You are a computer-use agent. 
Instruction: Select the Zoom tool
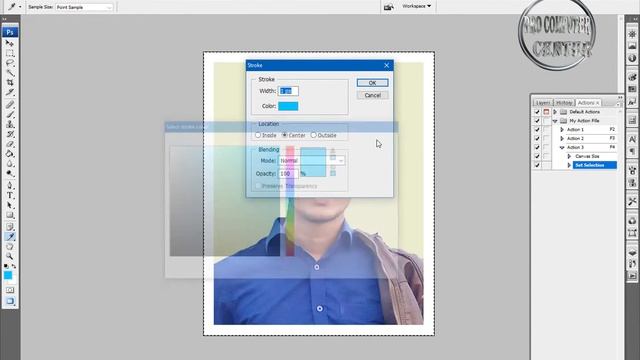tap(10, 256)
